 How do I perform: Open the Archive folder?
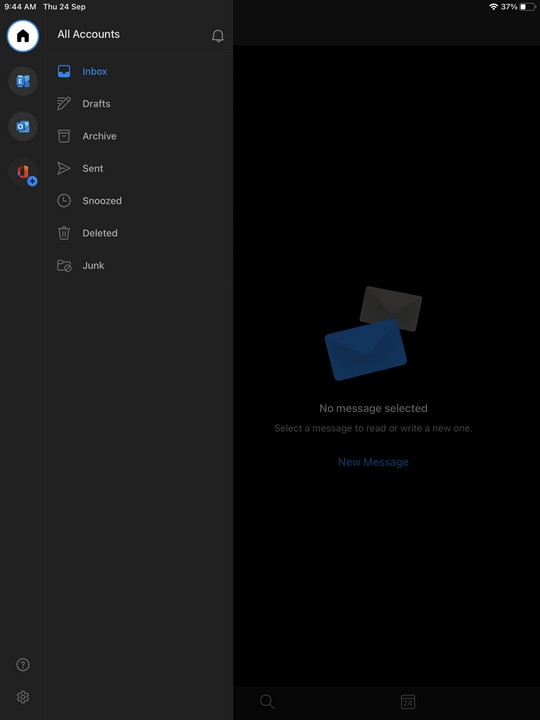[139, 136]
